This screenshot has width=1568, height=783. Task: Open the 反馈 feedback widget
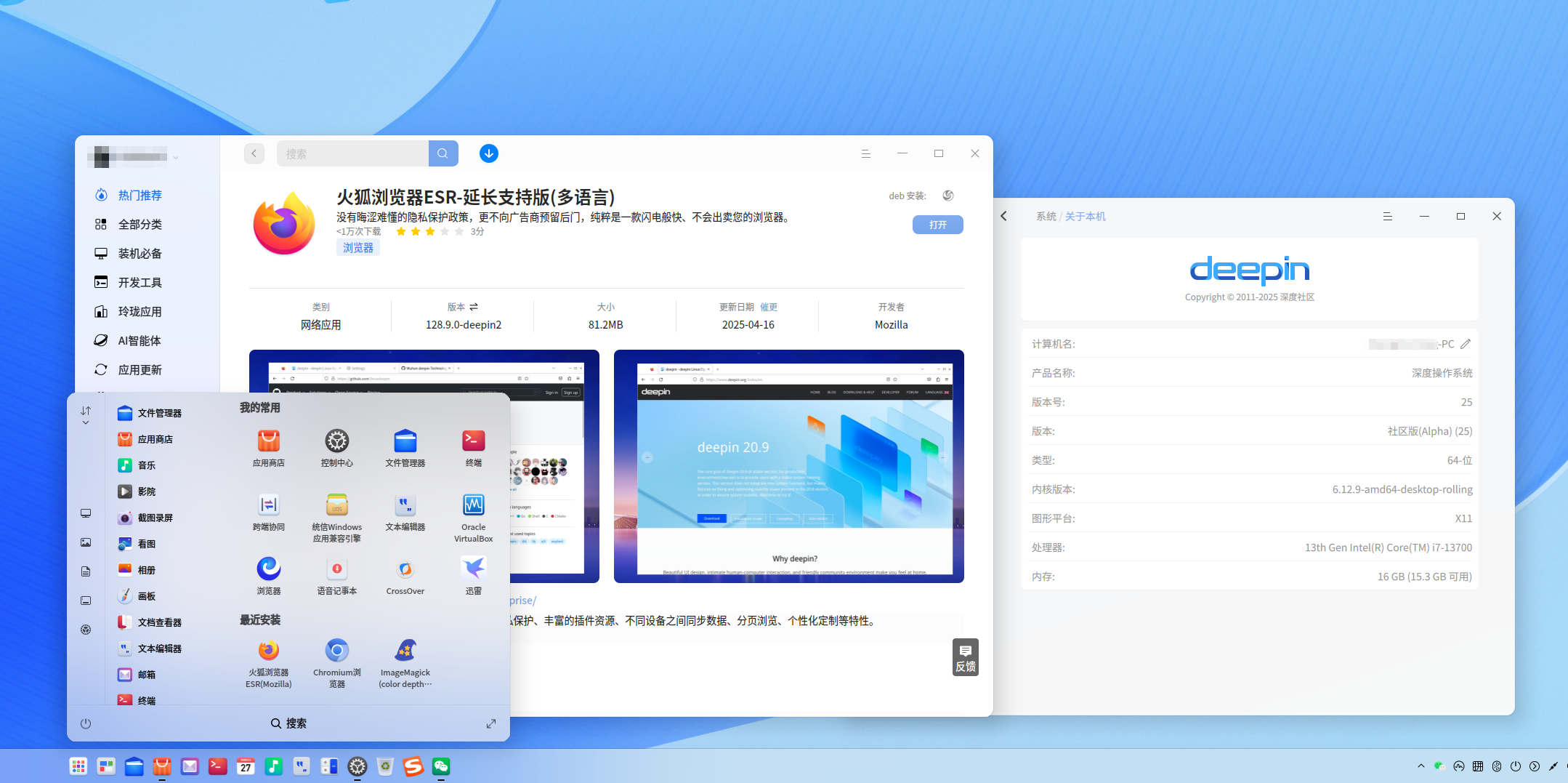click(x=965, y=657)
